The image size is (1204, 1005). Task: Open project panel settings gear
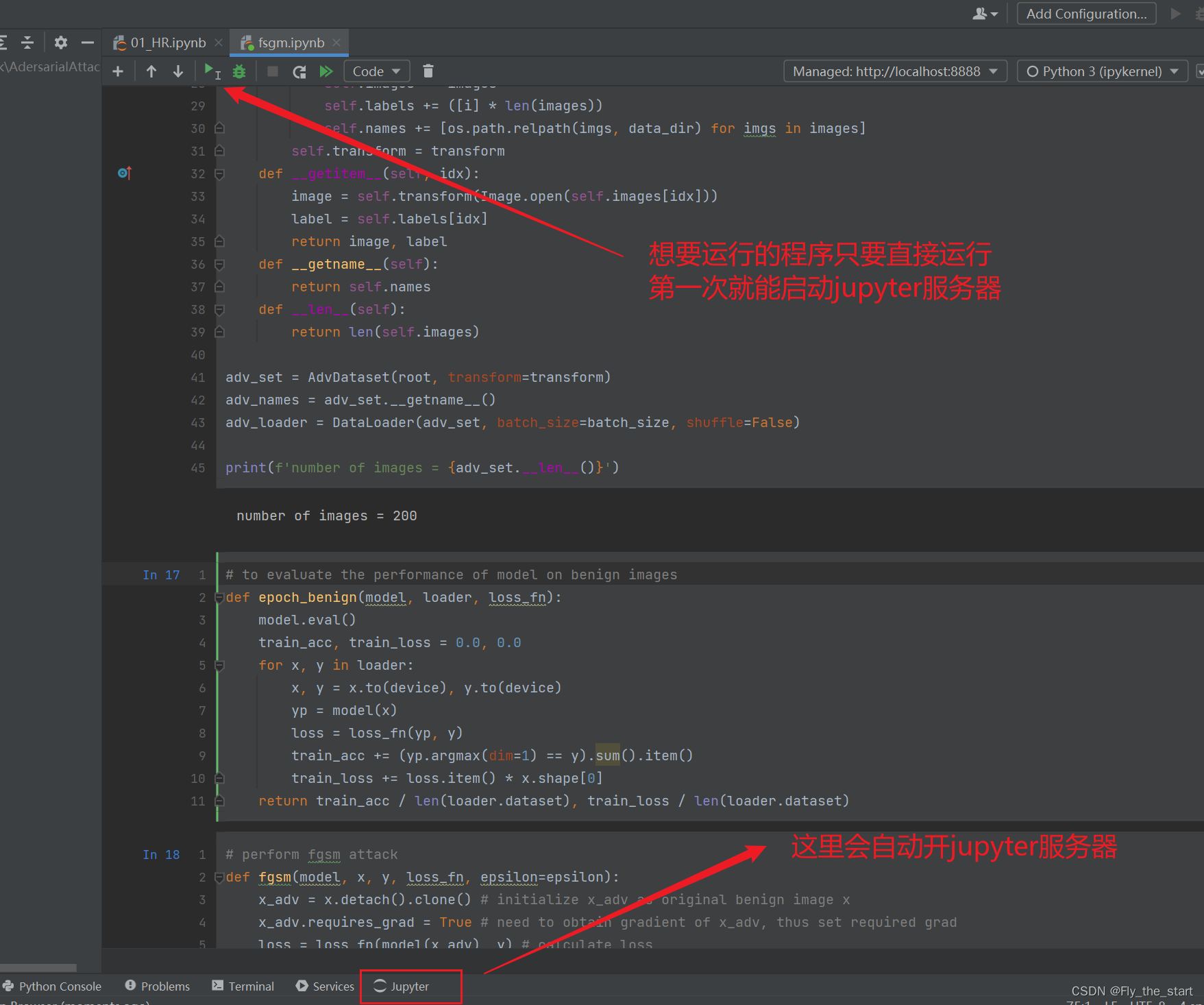tap(61, 43)
